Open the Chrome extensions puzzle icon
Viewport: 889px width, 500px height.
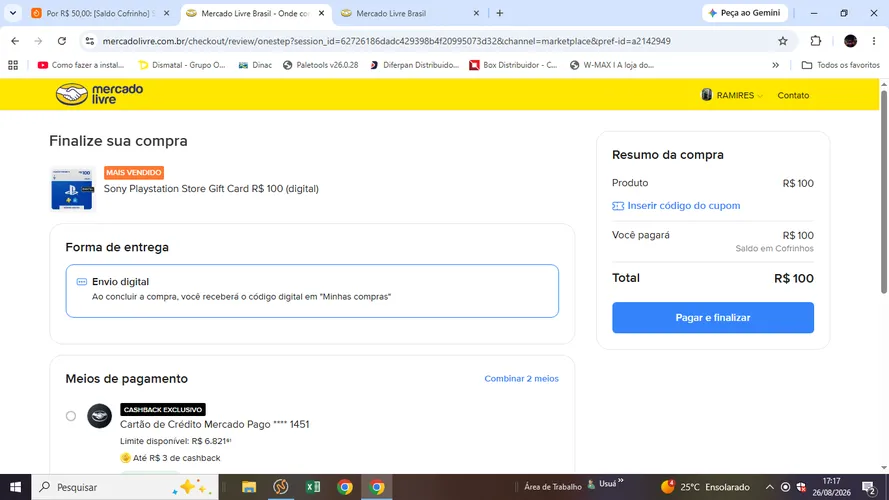tap(816, 41)
